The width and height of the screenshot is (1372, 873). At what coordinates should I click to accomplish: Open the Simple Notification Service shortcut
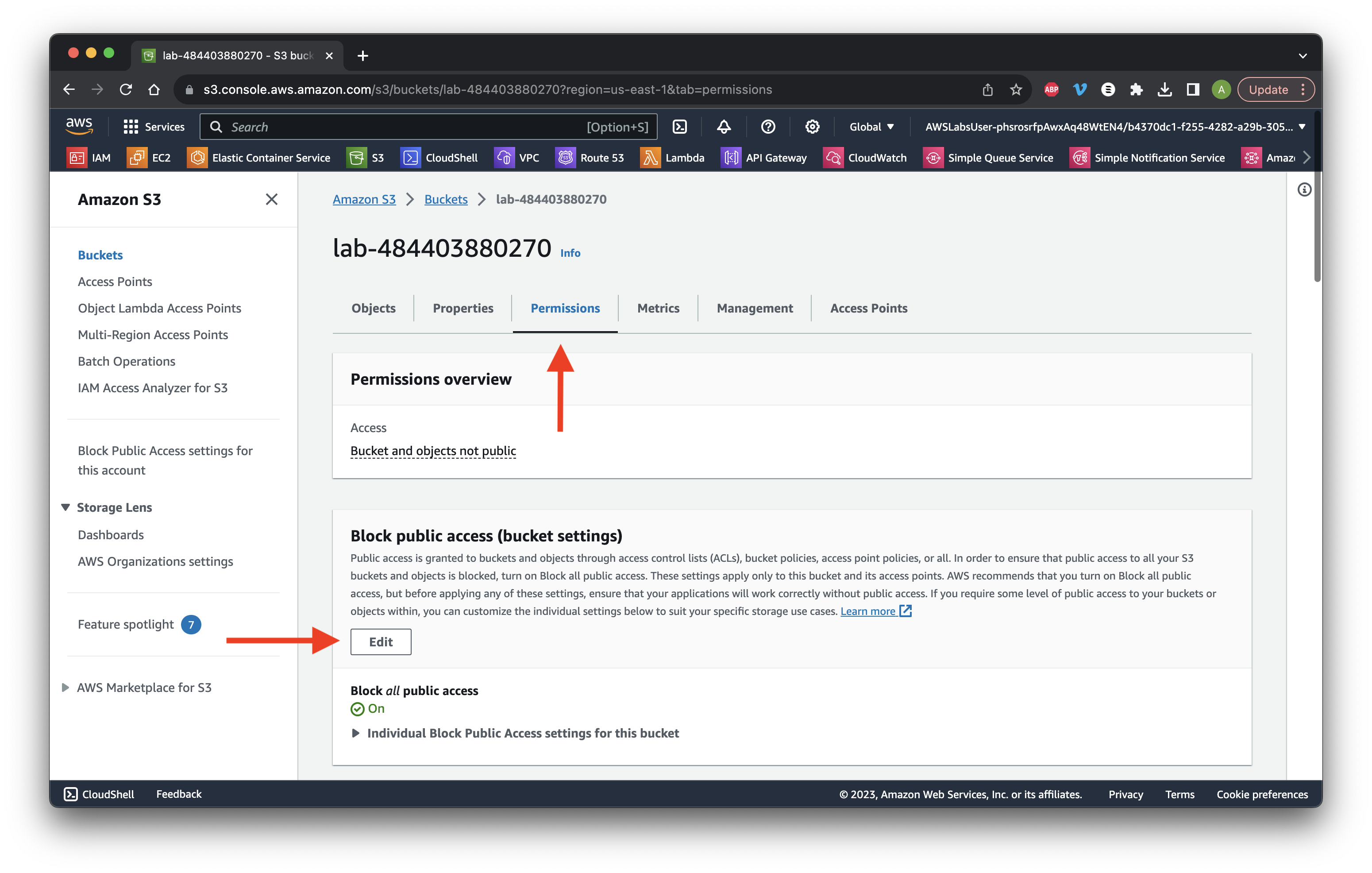[1147, 158]
